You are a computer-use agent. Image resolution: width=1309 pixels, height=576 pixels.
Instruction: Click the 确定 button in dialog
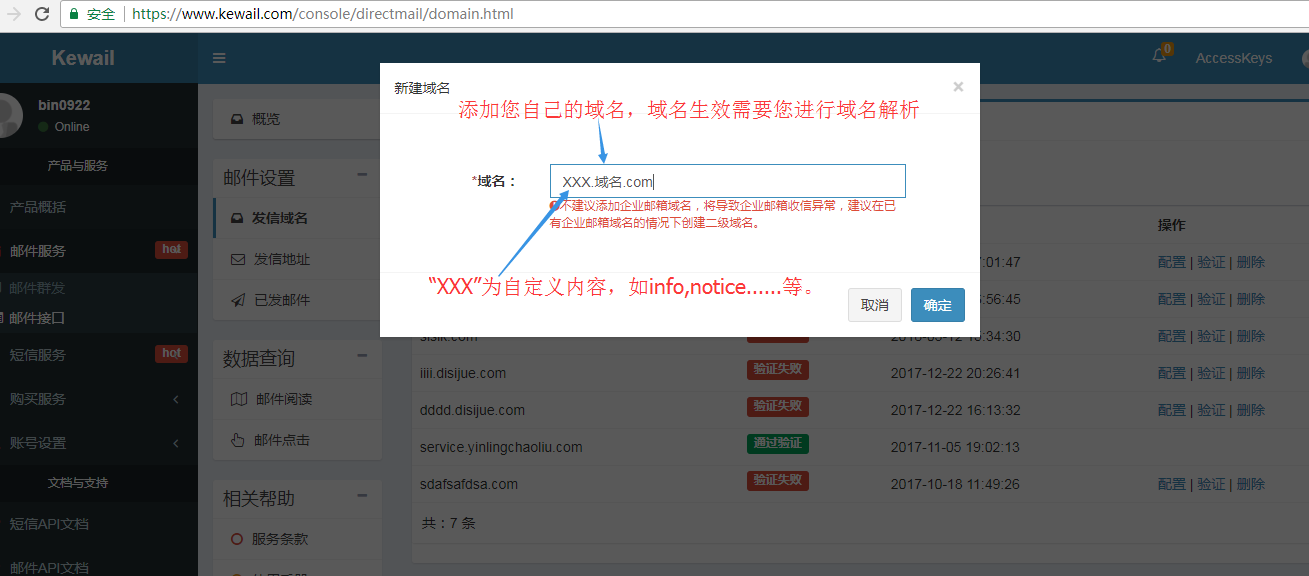tap(938, 305)
